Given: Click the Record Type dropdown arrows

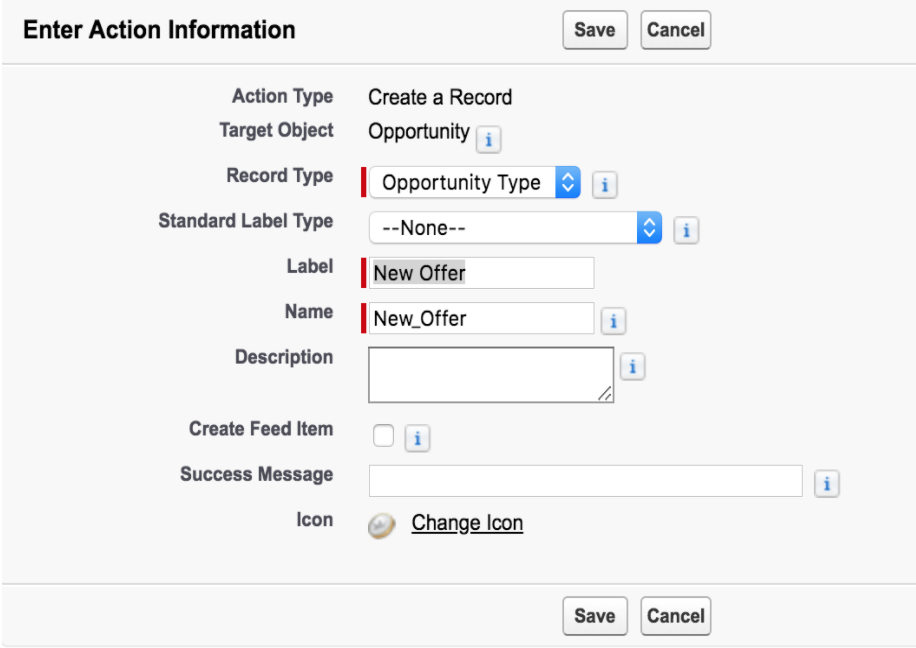Looking at the screenshot, I should click(x=567, y=182).
